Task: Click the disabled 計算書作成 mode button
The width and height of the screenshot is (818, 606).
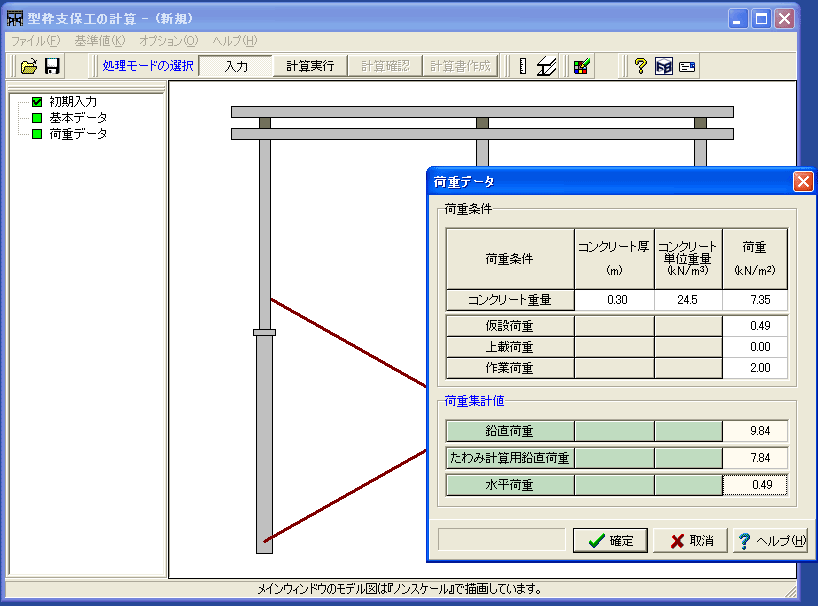Action: coord(460,66)
